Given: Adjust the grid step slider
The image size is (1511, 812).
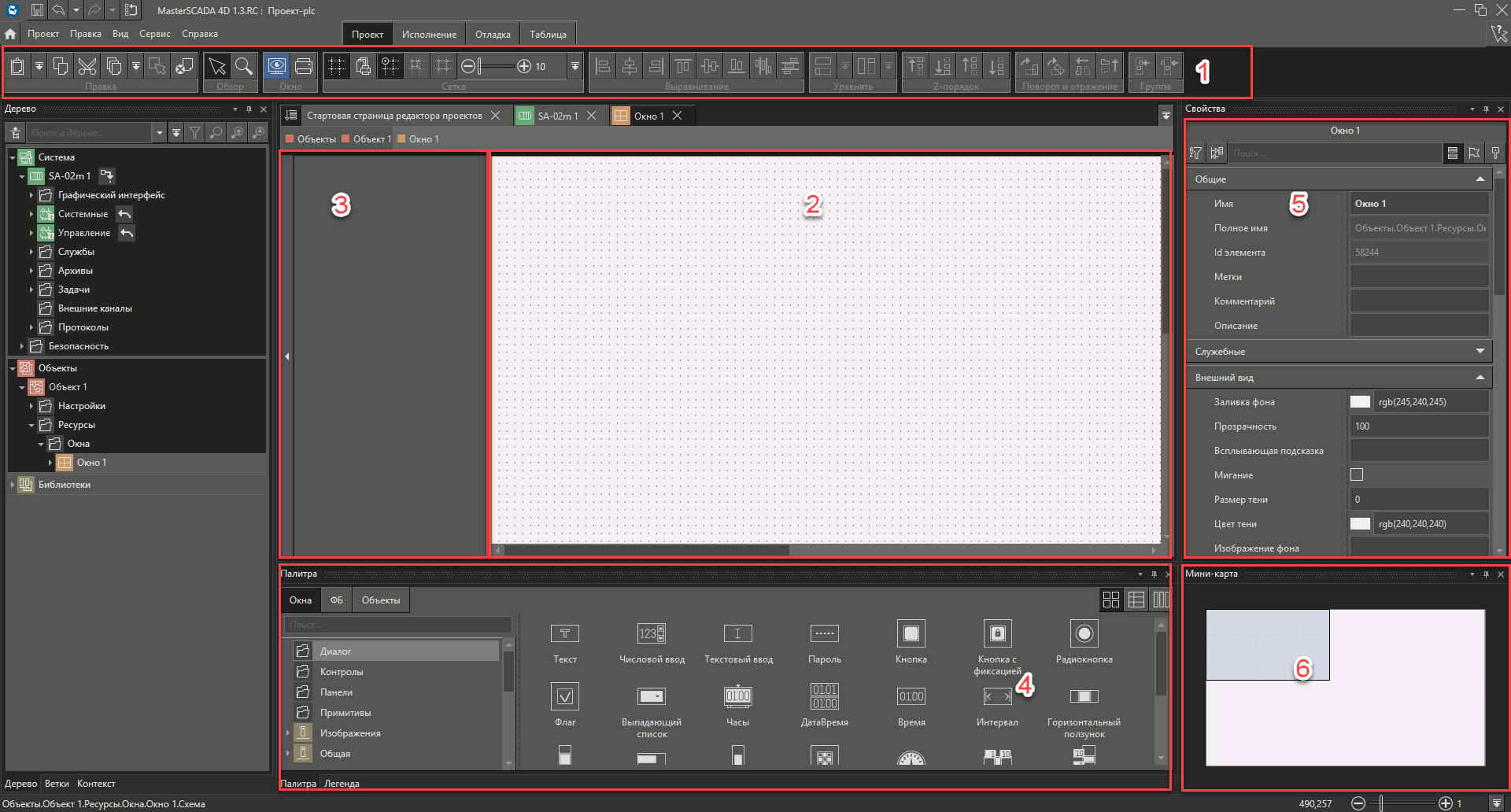Looking at the screenshot, I should click(496, 66).
